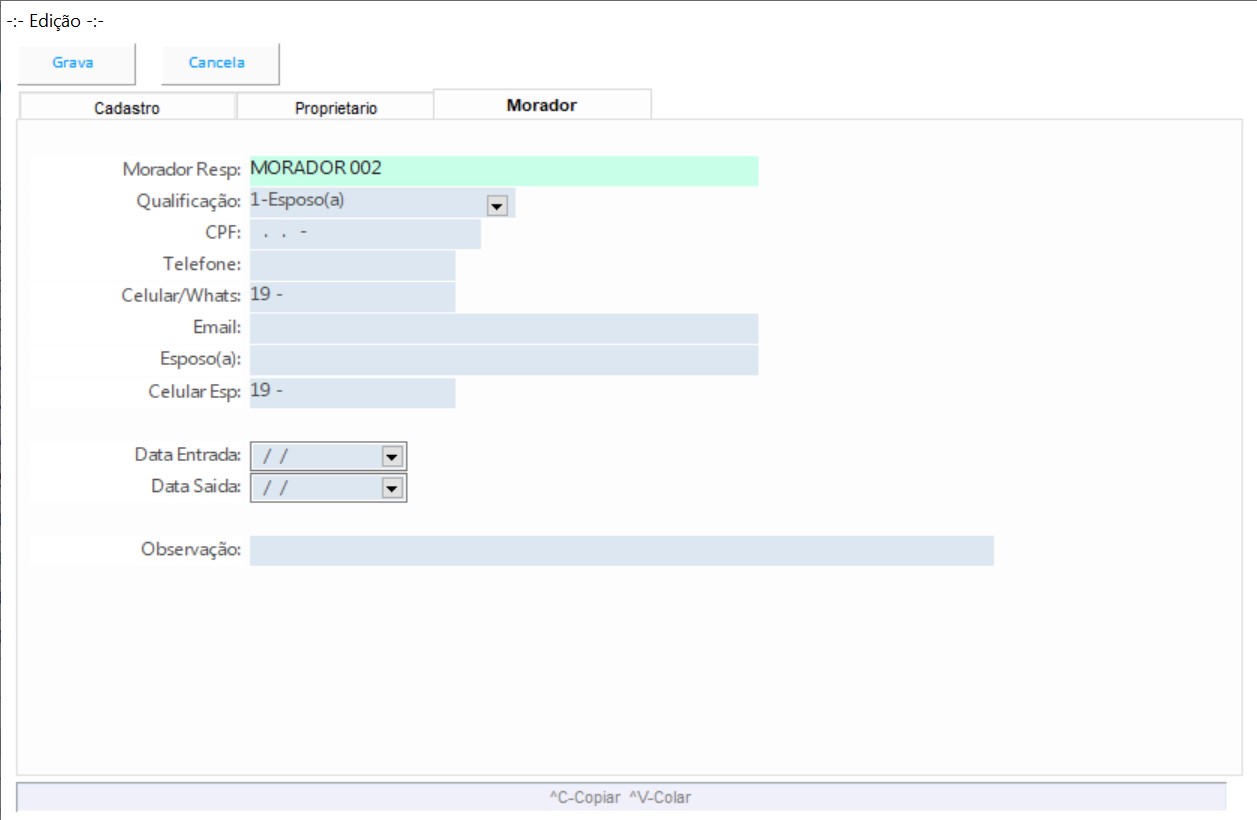Click inside the Data Saida date text
The image size is (1257, 820).
pyautogui.click(x=315, y=487)
